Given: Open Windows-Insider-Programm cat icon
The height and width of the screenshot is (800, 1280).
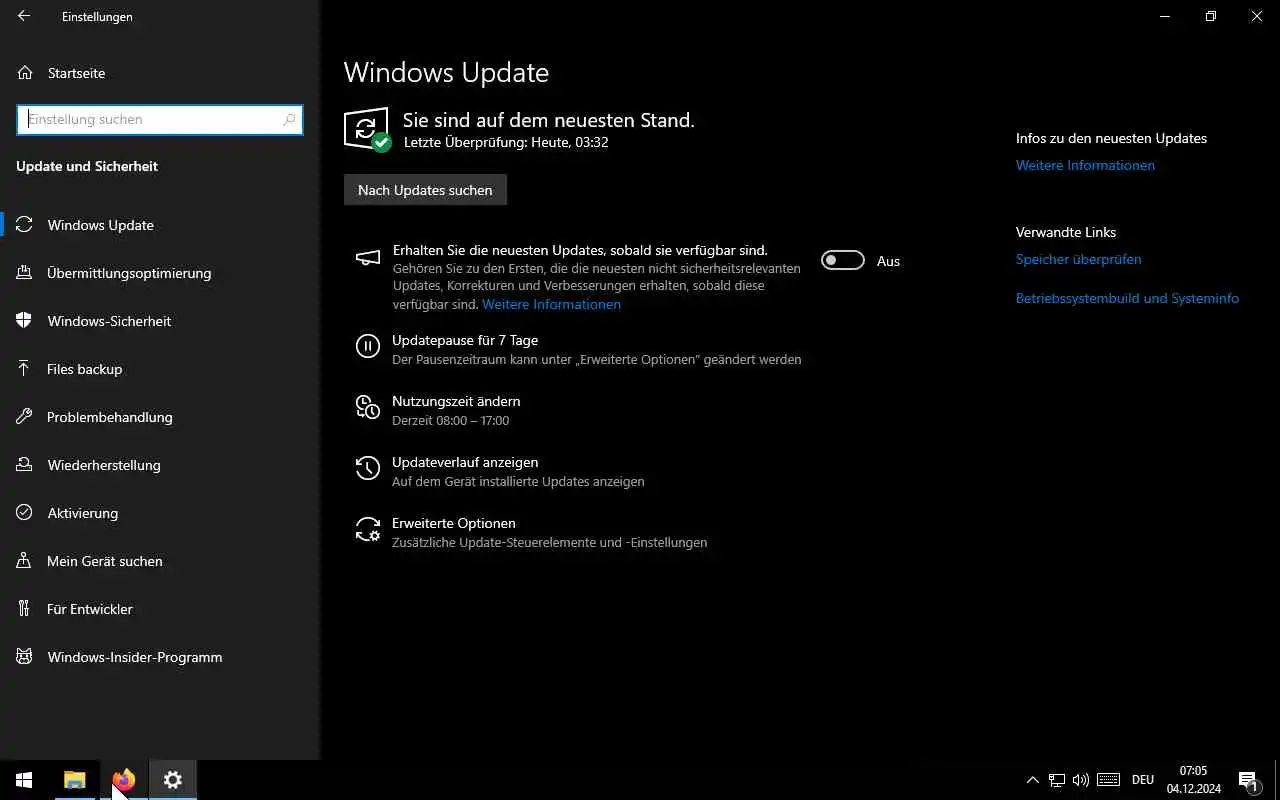Looking at the screenshot, I should (x=25, y=657).
